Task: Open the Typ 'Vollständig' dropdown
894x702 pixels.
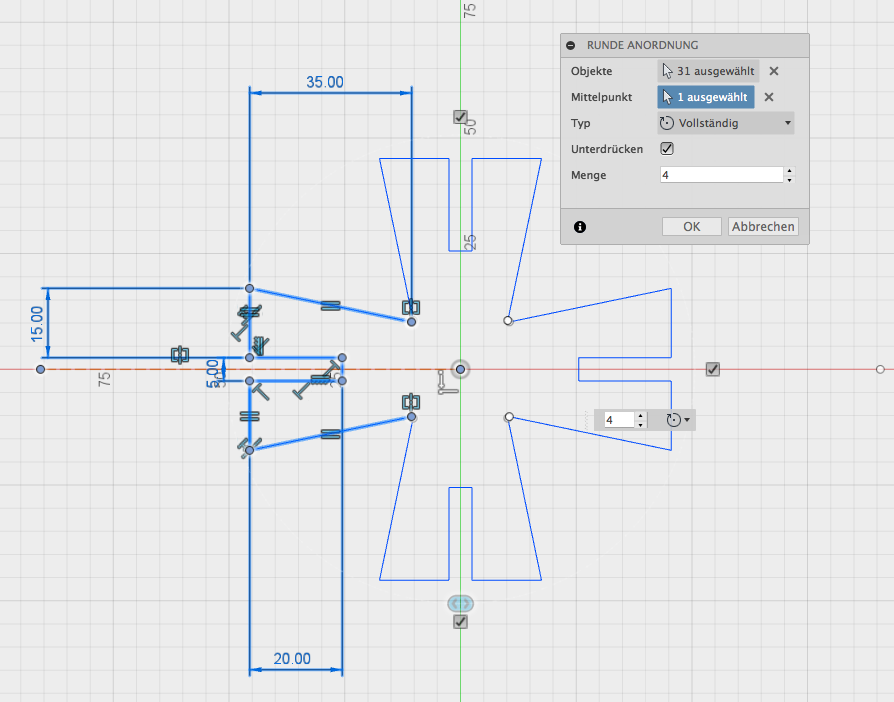Action: point(726,123)
